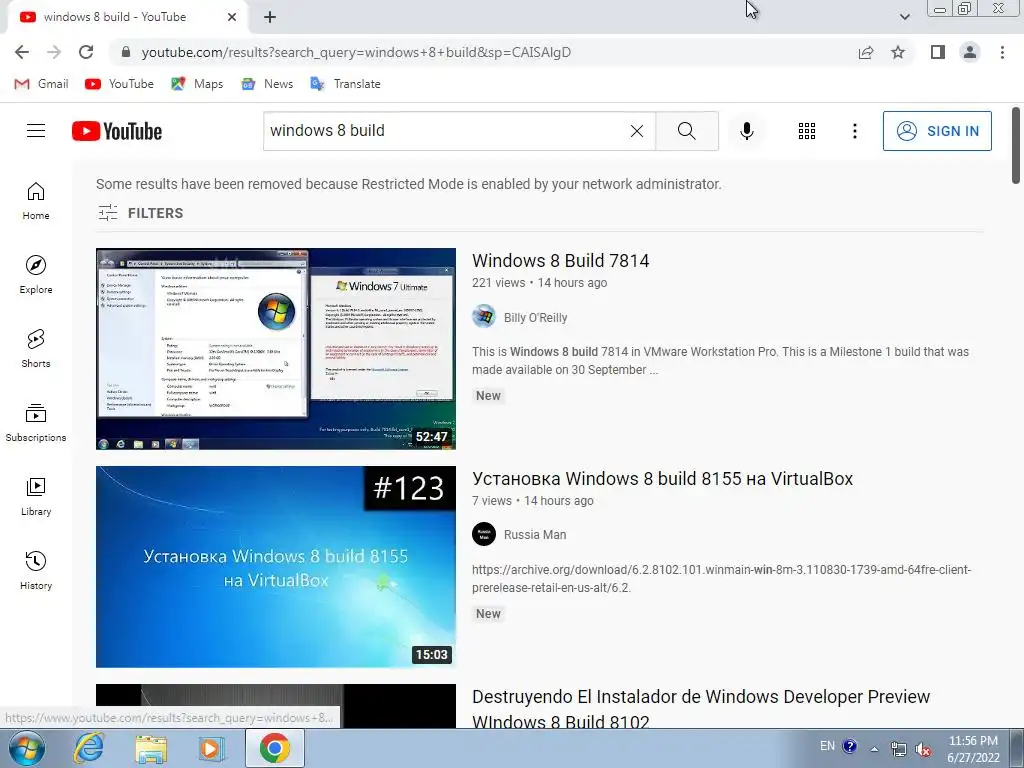Select the 'windows 8 build - YouTube' tab
This screenshot has height=768, width=1024.
(127, 17)
